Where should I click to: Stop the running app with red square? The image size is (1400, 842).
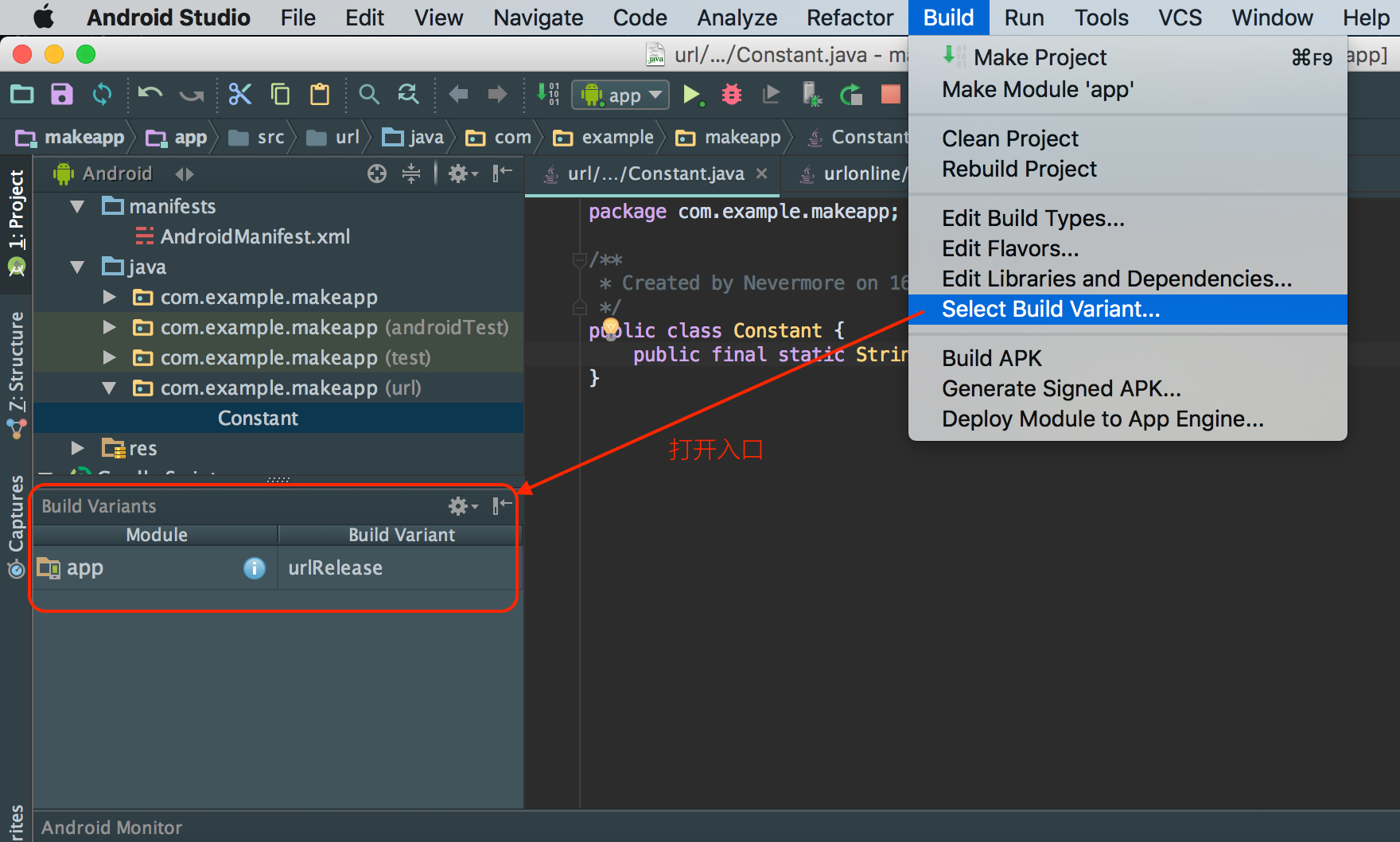(891, 95)
